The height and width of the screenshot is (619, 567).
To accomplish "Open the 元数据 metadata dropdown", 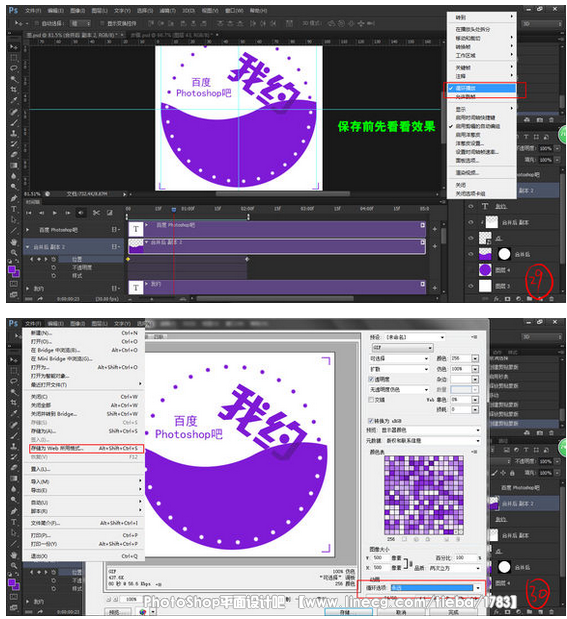I will 433,441.
